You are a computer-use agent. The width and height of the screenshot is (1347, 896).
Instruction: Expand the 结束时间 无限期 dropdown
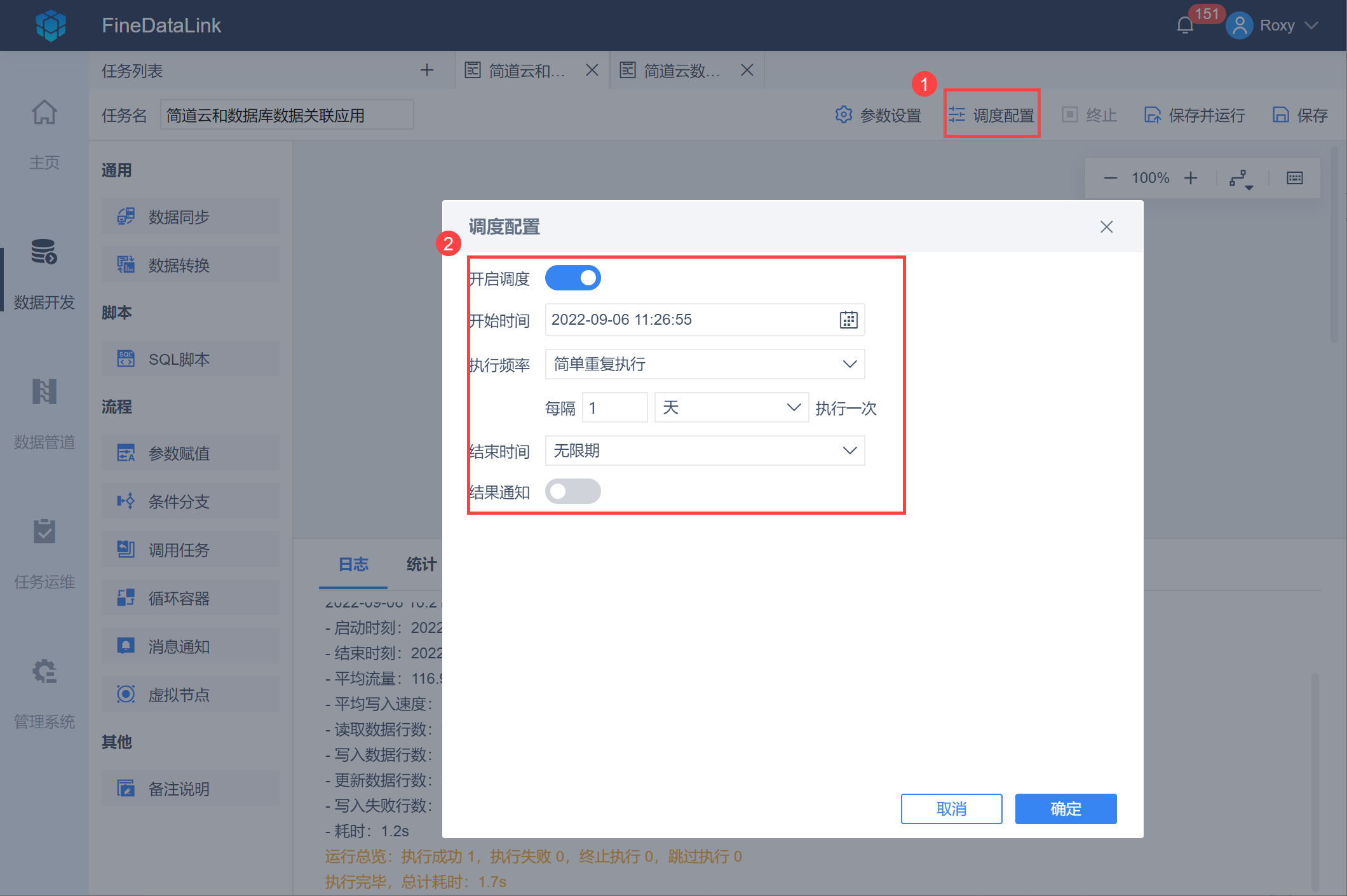pos(705,451)
